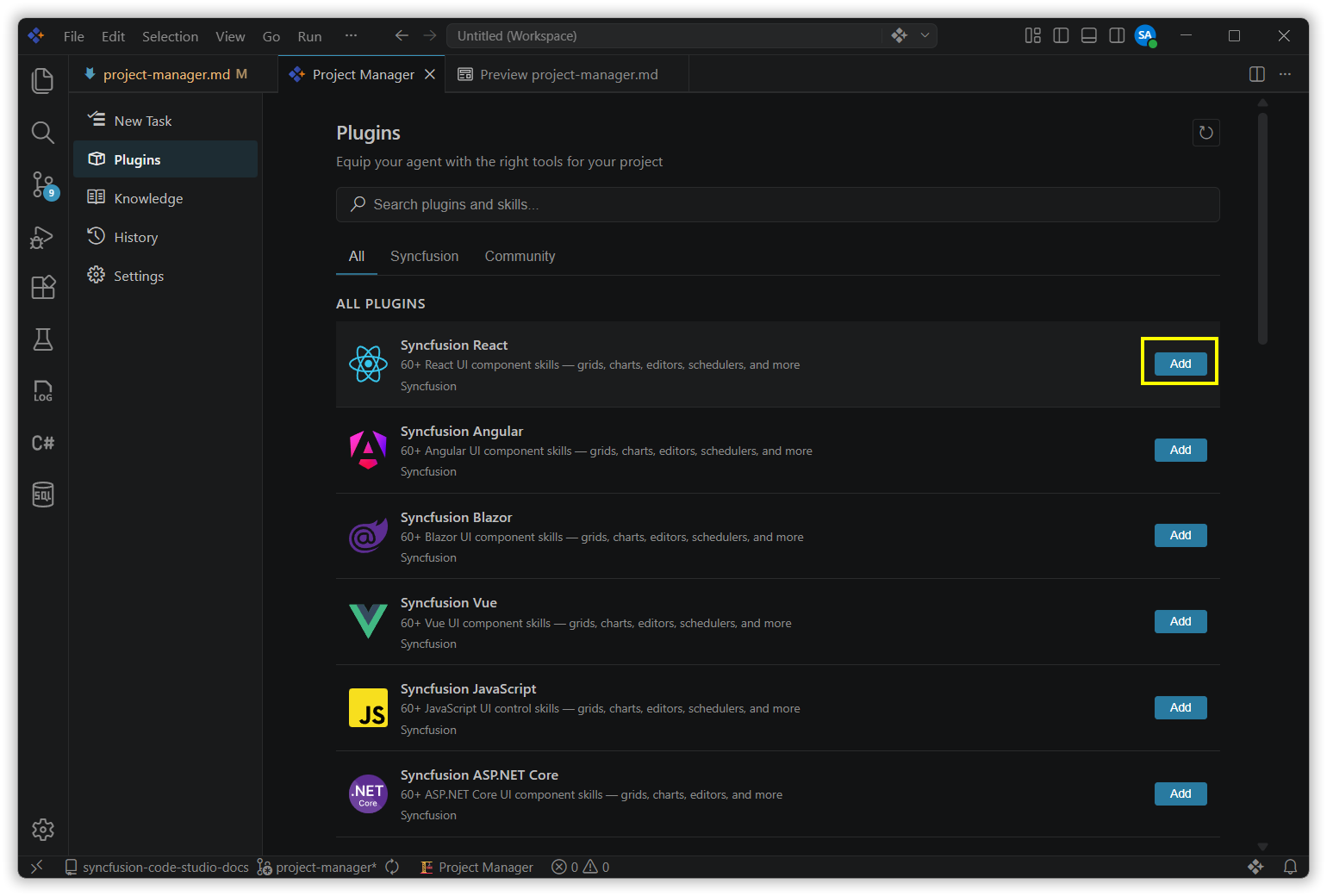Select Plugins in sidebar
1327x896 pixels.
tap(165, 159)
